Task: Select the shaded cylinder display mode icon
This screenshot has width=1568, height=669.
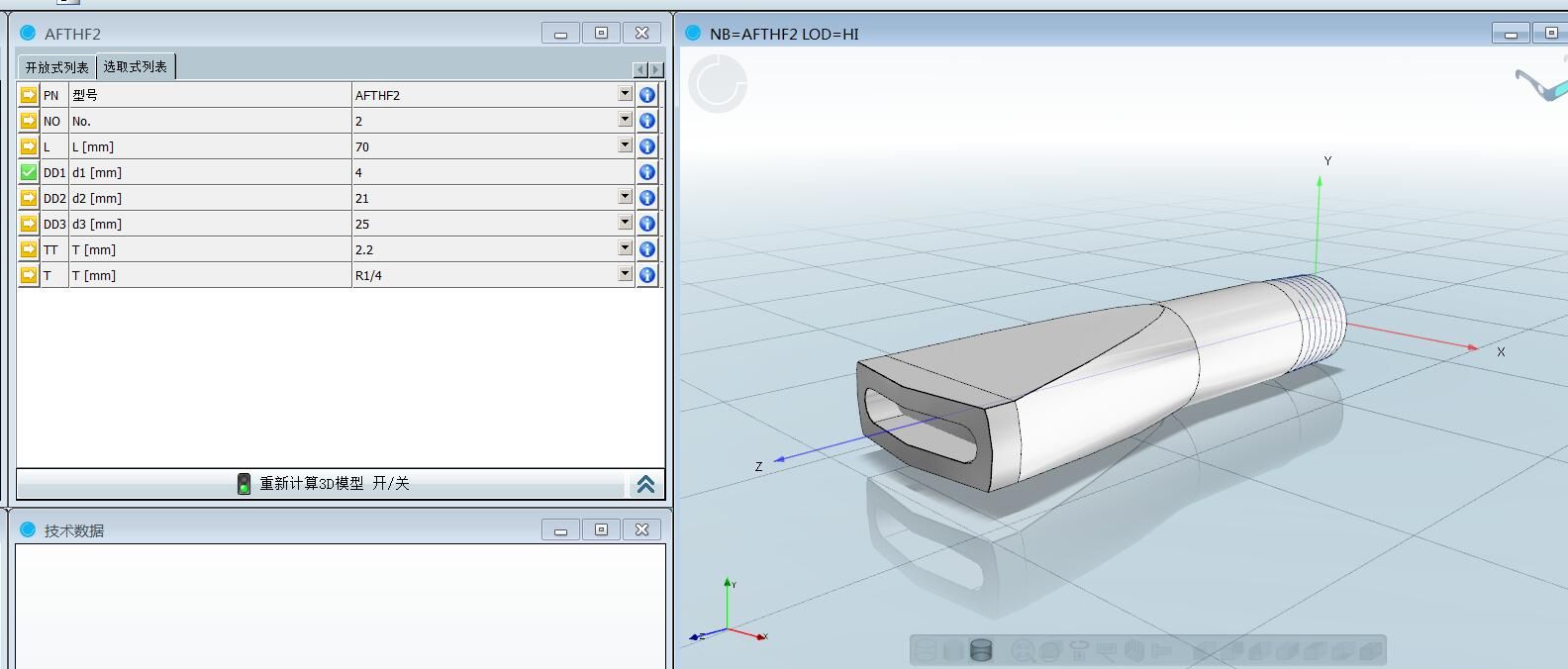Action: 981,650
